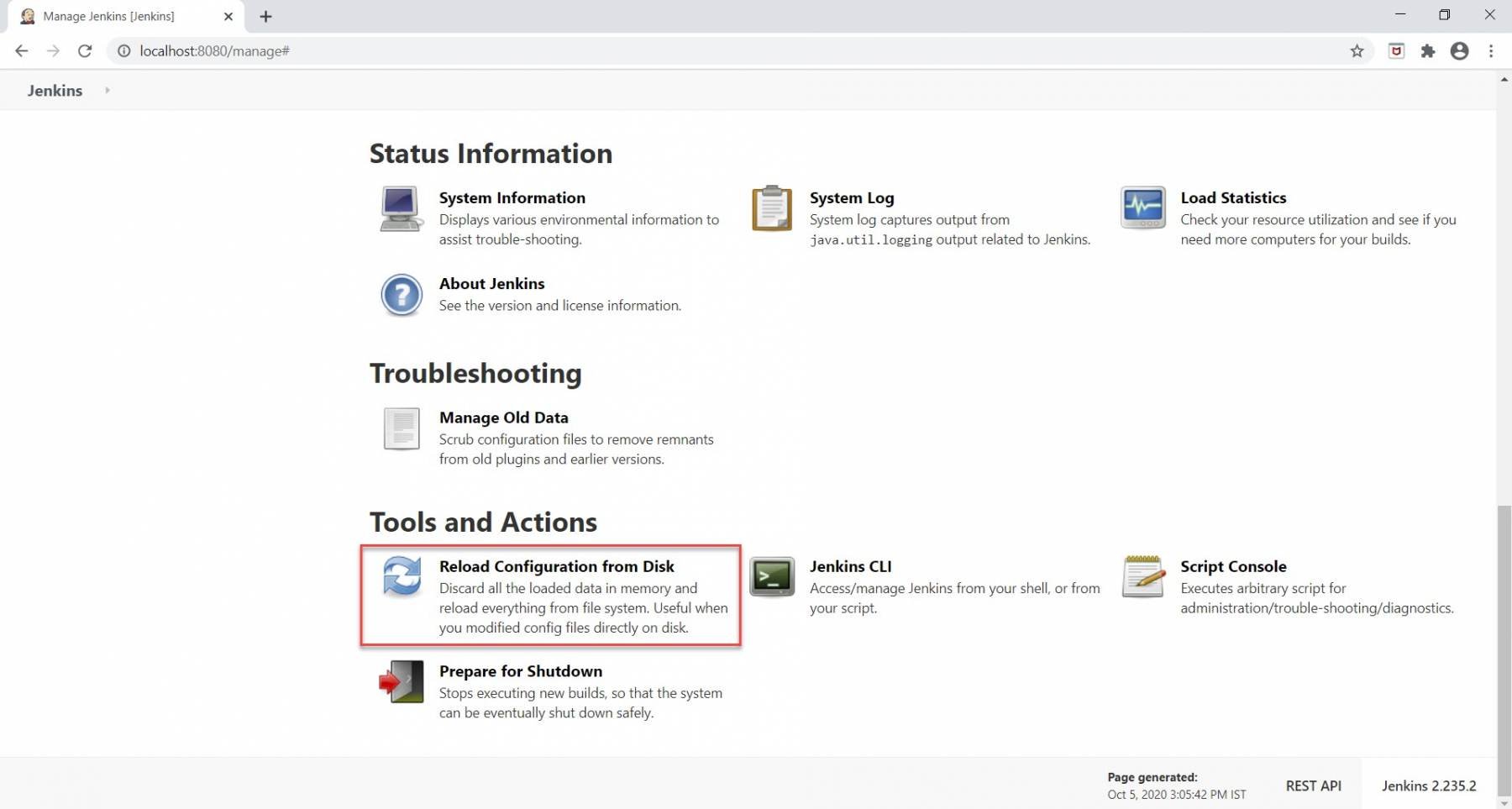Restore down the browser window

pyautogui.click(x=1445, y=15)
